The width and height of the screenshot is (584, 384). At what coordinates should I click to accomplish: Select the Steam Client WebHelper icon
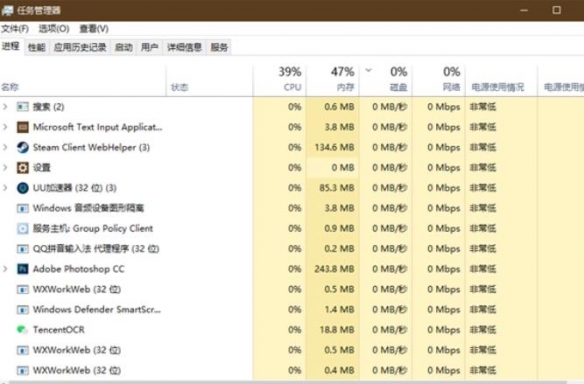pos(23,147)
